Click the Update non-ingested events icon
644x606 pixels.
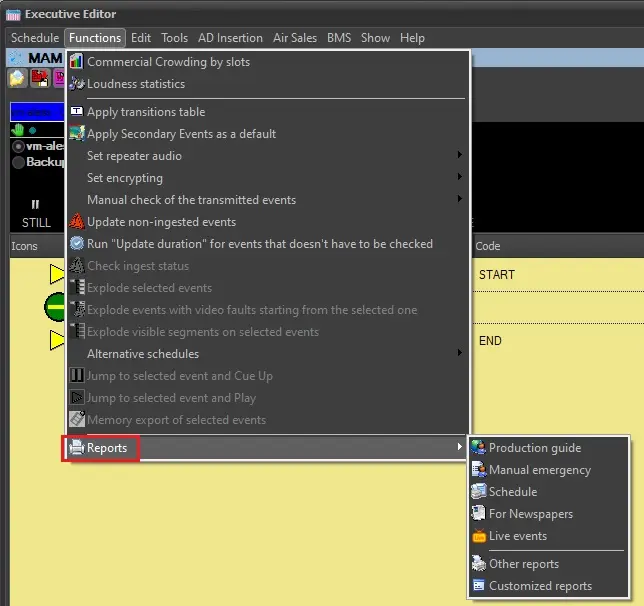pyautogui.click(x=76, y=222)
